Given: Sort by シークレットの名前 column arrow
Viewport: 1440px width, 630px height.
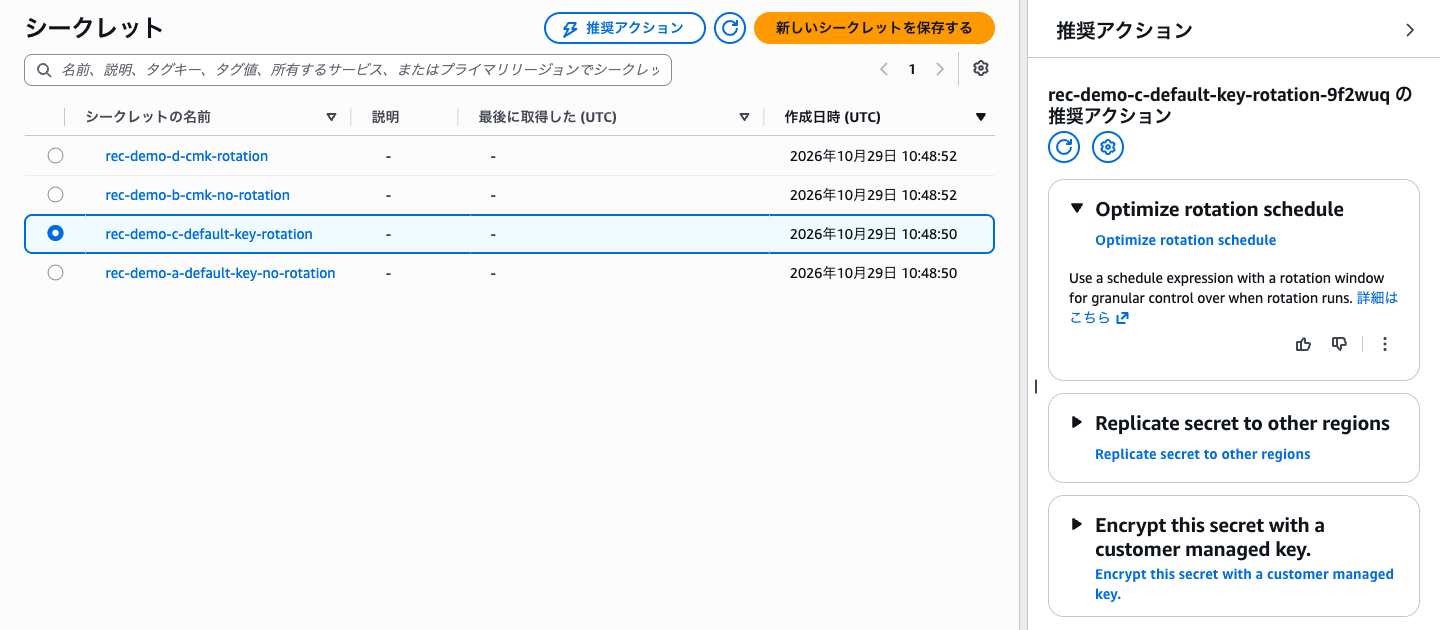Looking at the screenshot, I should 332,118.
